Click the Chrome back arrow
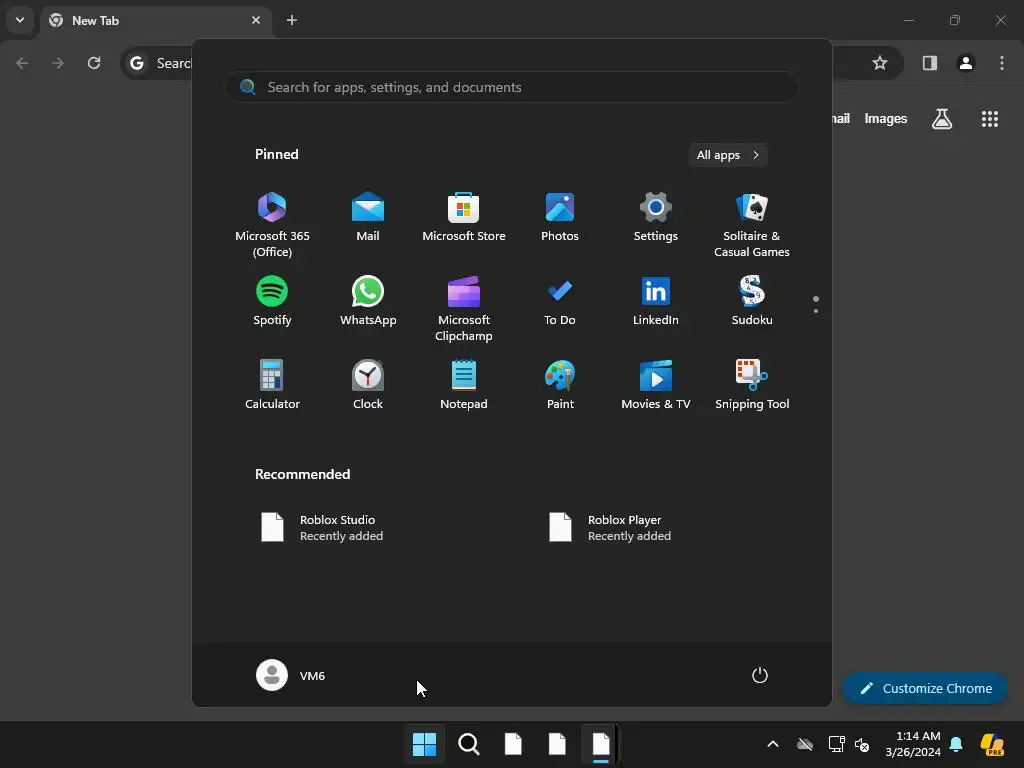The image size is (1024, 768). 22,63
